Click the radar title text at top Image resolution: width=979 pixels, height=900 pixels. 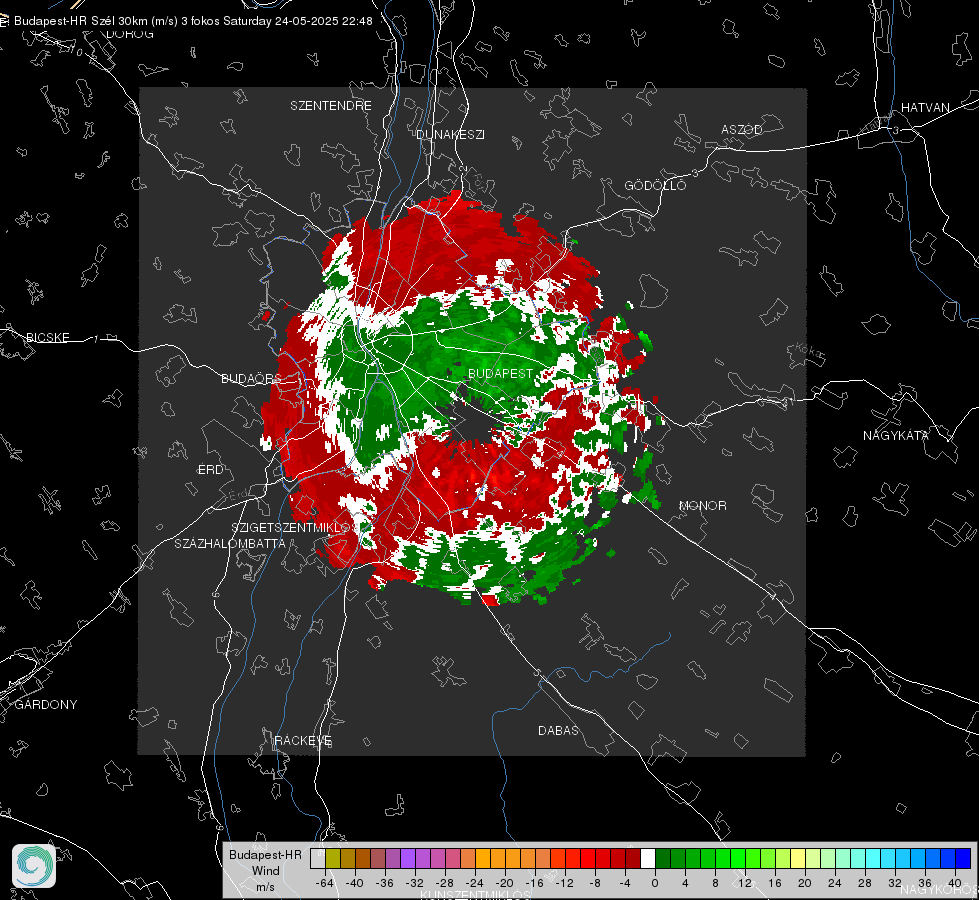click(x=193, y=21)
